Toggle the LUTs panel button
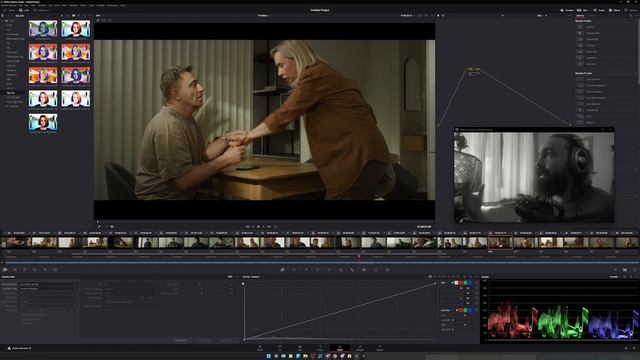Screen dimensions: 640x360 pyautogui.click(x=24, y=10)
